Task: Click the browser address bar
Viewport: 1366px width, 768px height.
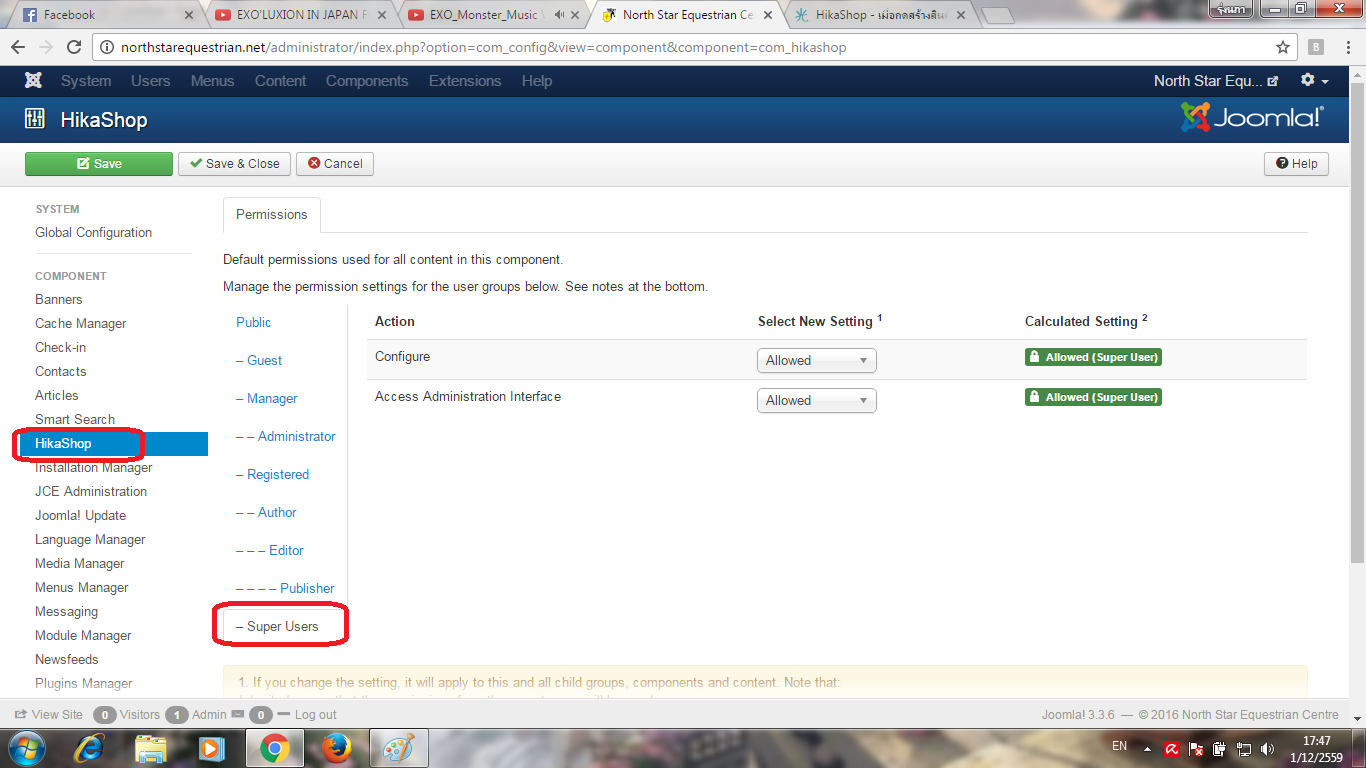Action: click(695, 47)
